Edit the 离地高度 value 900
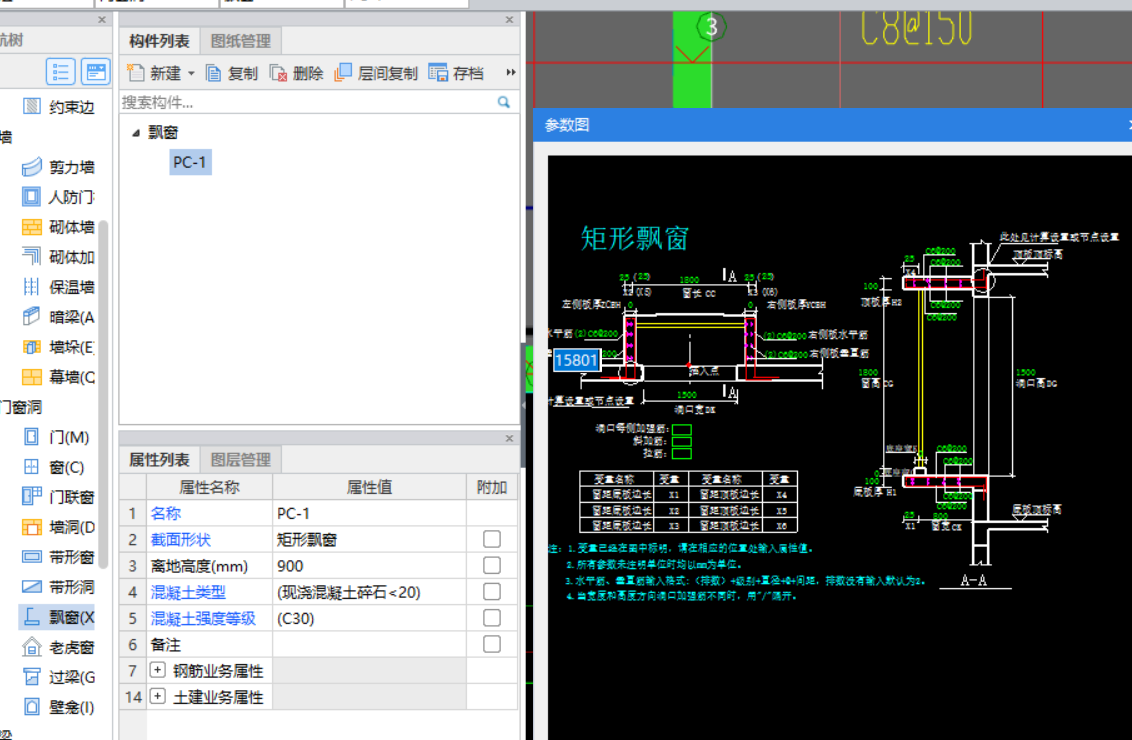Viewport: 1132px width, 740px height. pyautogui.click(x=369, y=566)
